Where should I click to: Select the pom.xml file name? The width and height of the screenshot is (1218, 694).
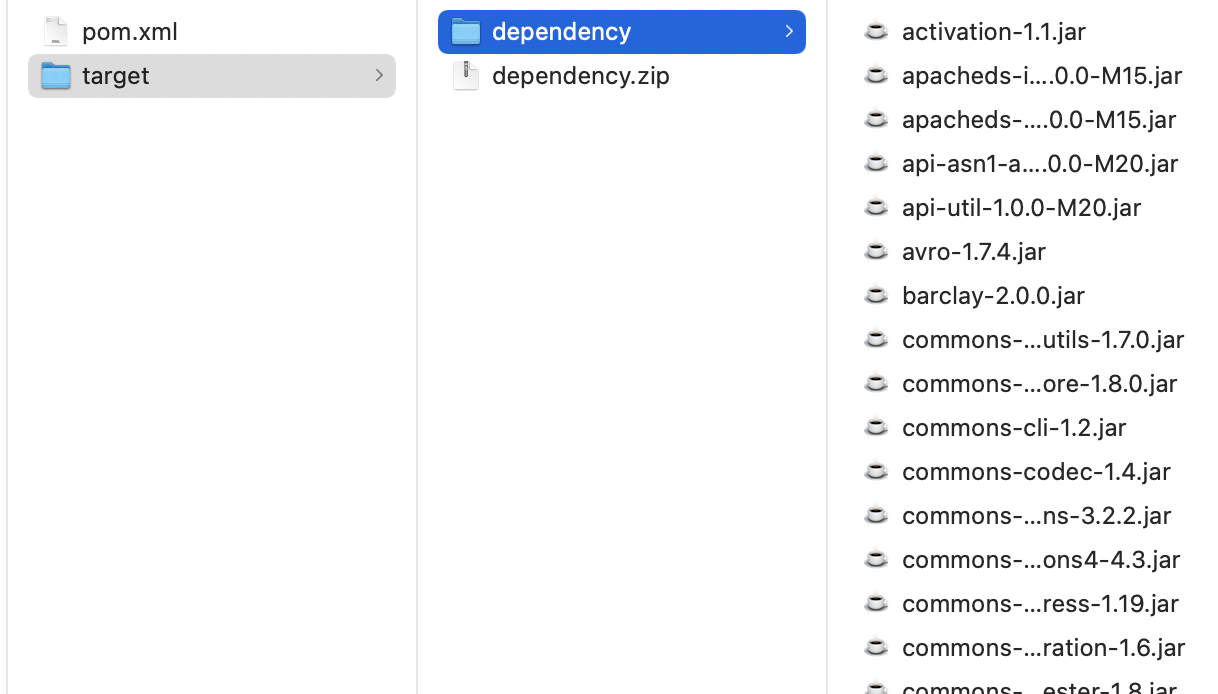130,32
